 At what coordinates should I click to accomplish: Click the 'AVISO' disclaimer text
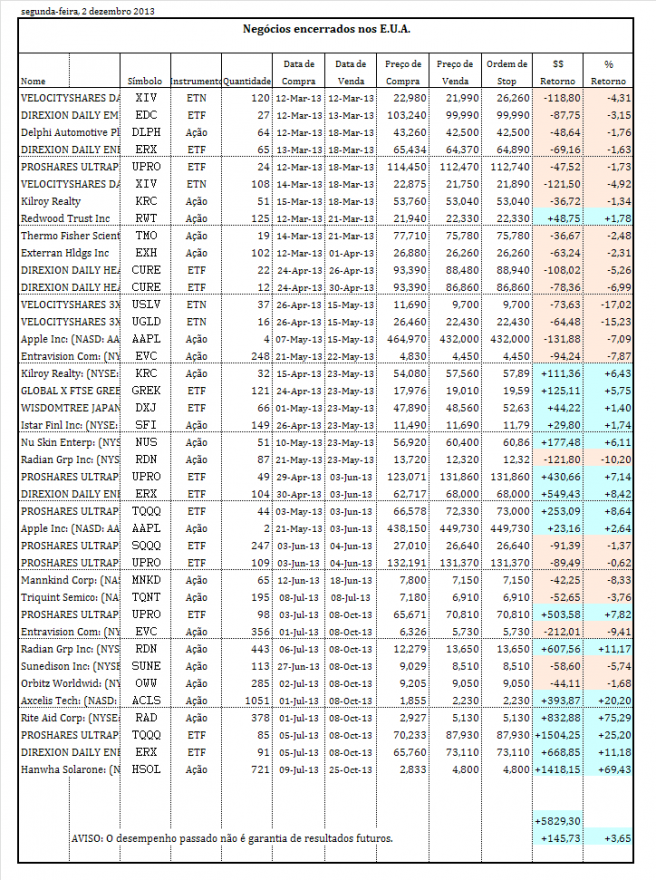[x=232, y=838]
